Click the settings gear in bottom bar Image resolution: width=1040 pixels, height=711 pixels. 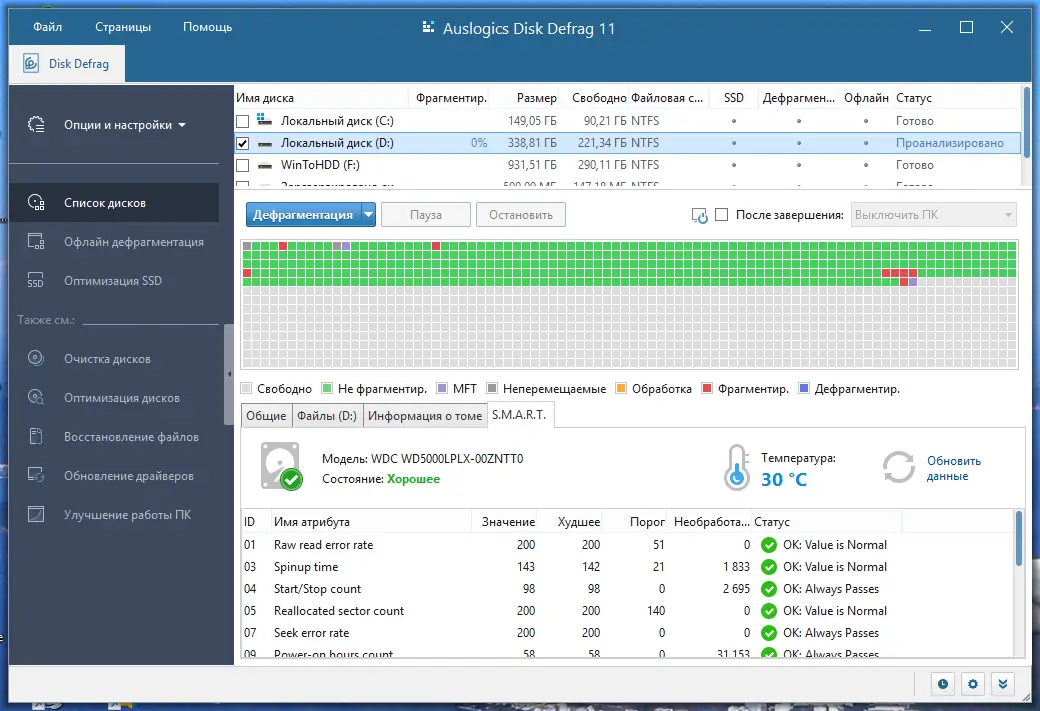(973, 684)
